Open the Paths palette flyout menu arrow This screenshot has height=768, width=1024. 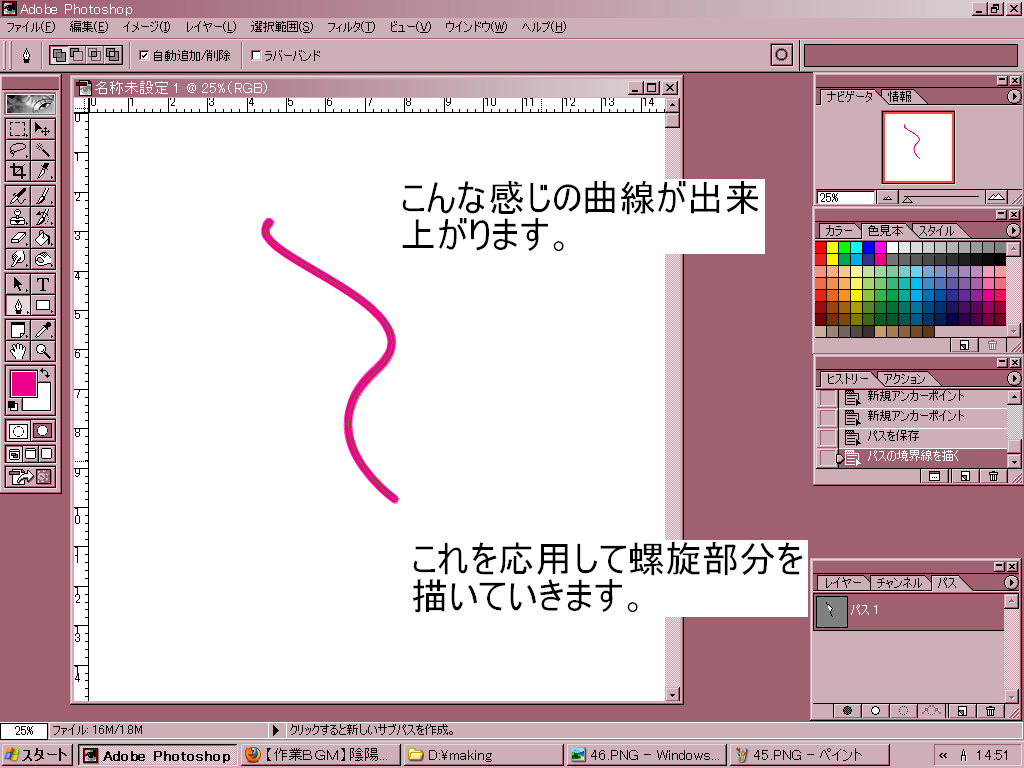click(1013, 582)
